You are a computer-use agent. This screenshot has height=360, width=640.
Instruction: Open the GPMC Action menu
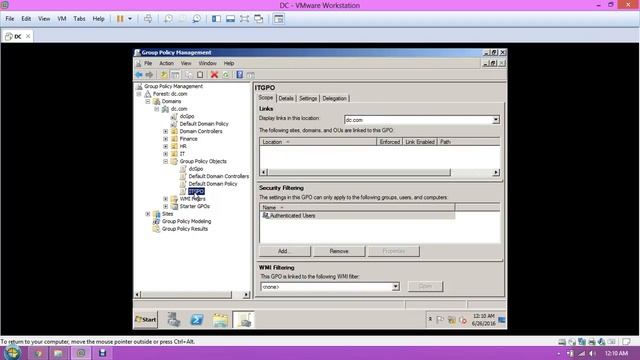tap(167, 63)
